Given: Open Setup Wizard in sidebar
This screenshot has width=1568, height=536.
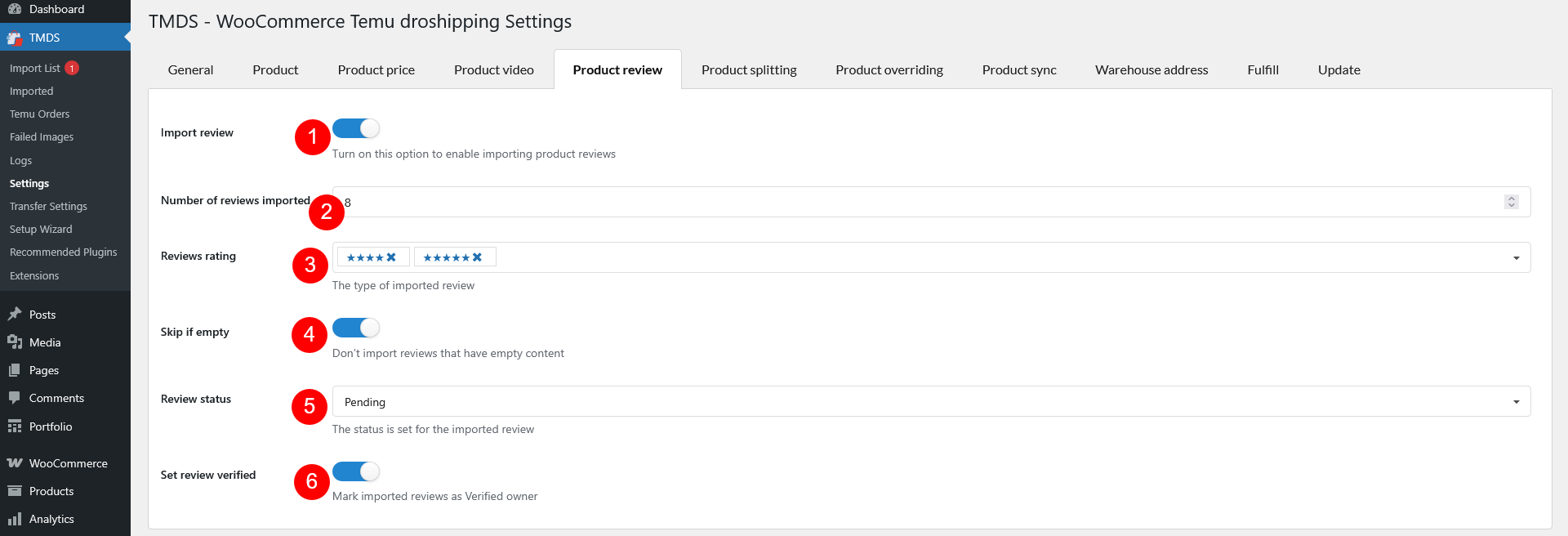Looking at the screenshot, I should tap(41, 229).
